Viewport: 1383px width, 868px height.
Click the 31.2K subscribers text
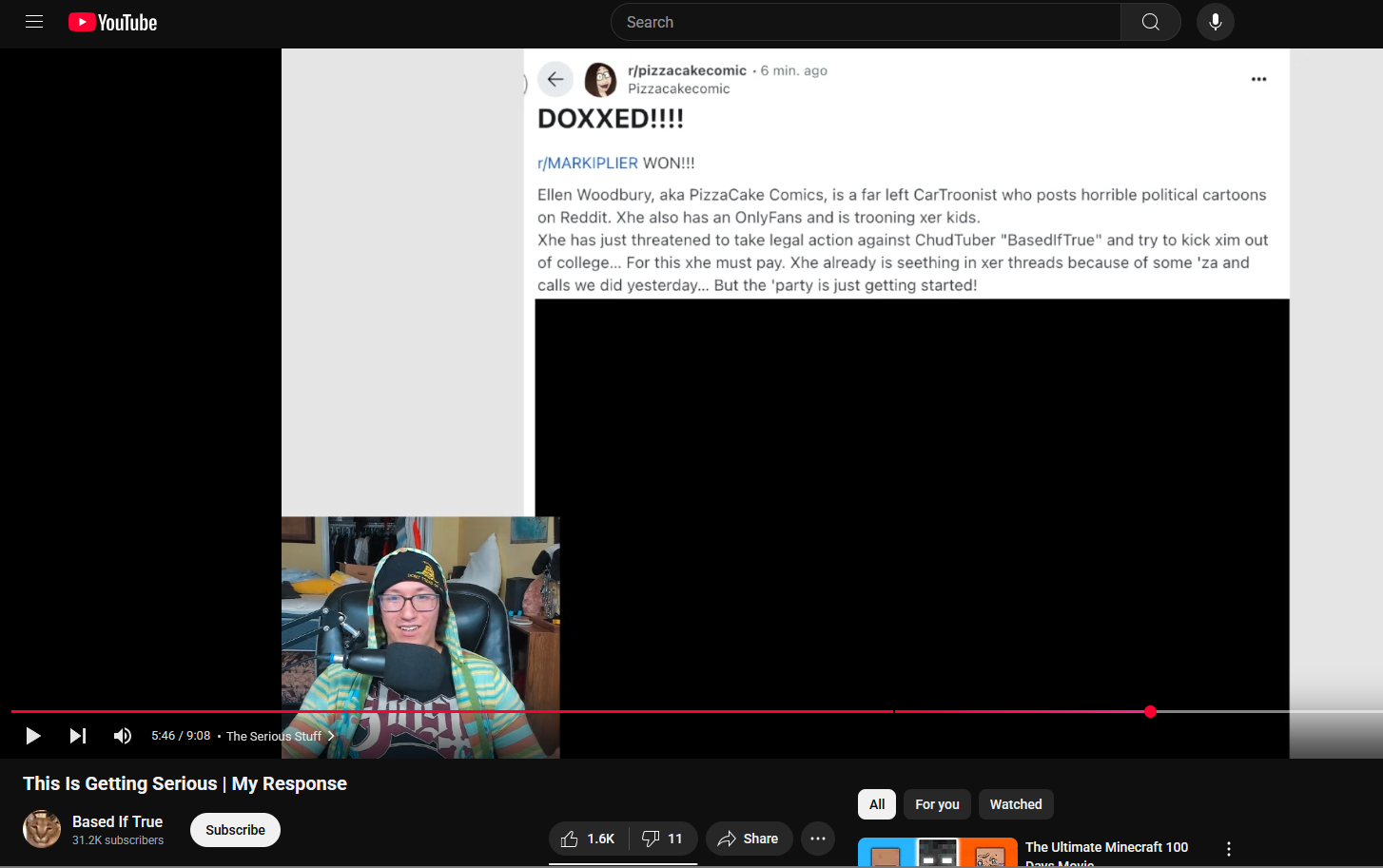(118, 840)
